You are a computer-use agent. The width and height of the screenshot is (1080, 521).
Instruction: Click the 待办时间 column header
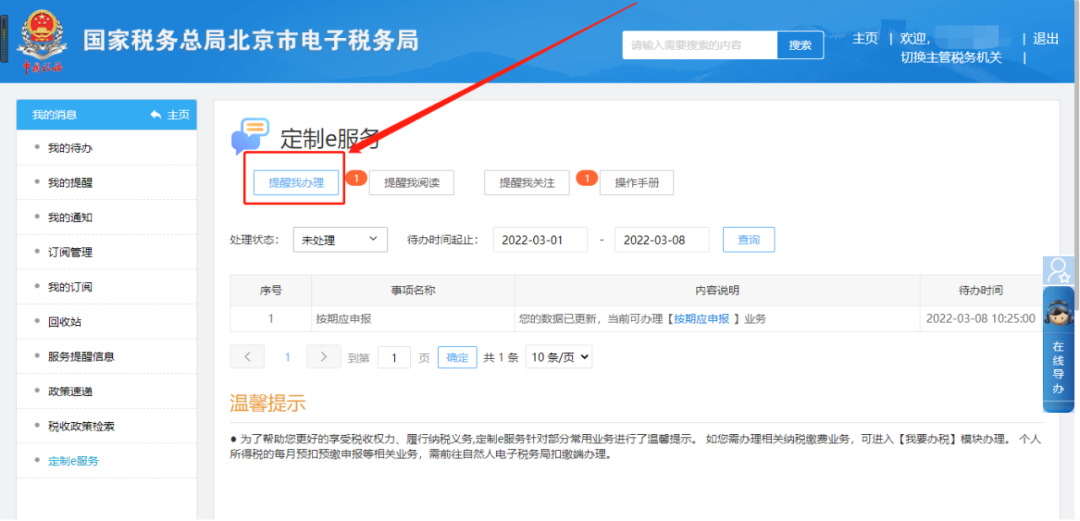[x=981, y=290]
